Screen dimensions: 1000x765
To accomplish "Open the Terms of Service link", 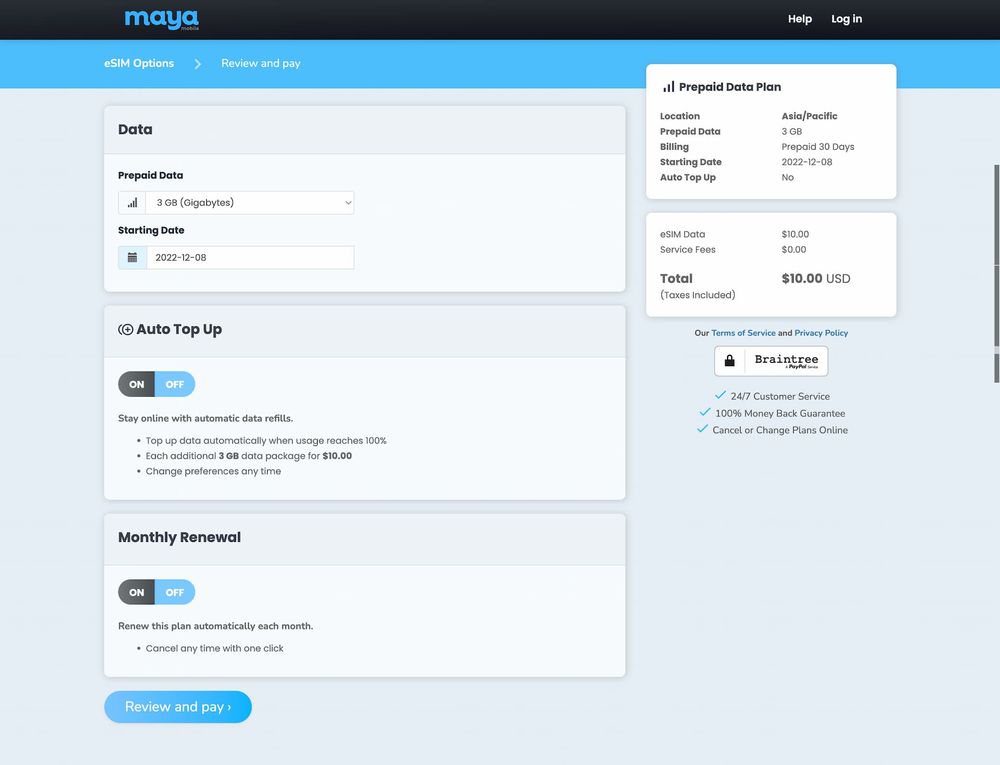I will coord(743,333).
